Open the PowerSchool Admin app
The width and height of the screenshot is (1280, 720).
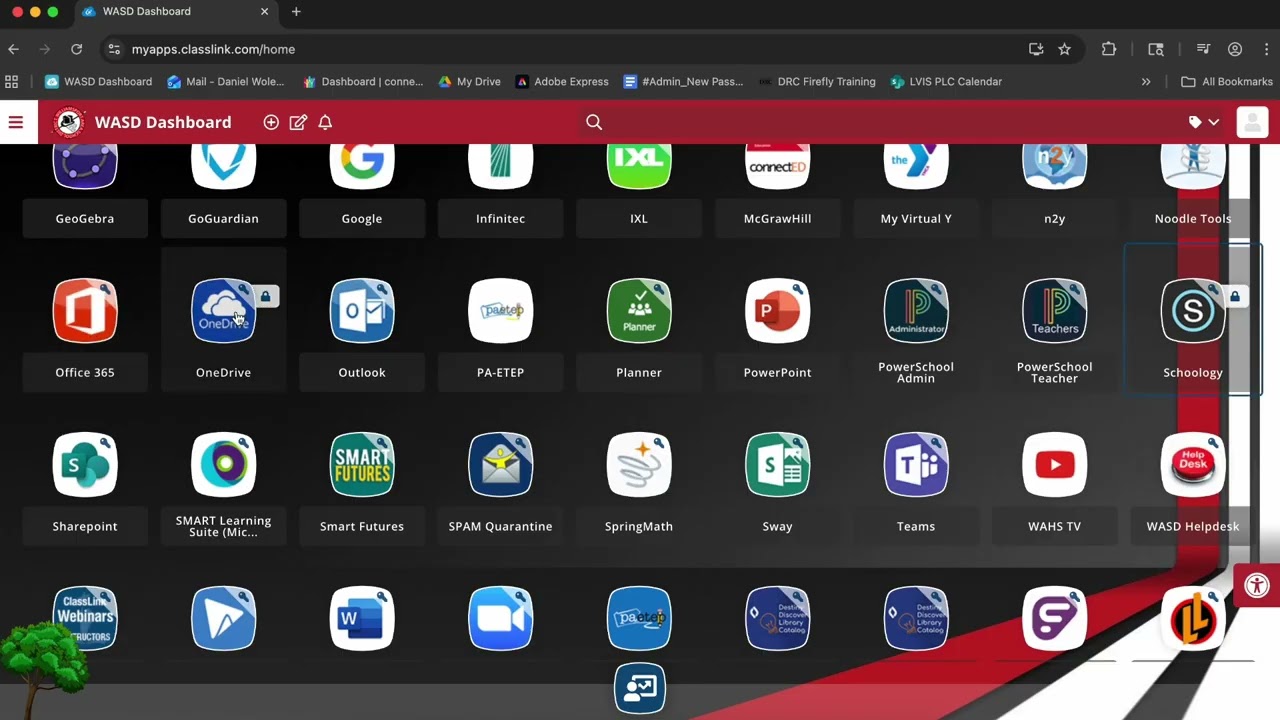pyautogui.click(x=916, y=311)
